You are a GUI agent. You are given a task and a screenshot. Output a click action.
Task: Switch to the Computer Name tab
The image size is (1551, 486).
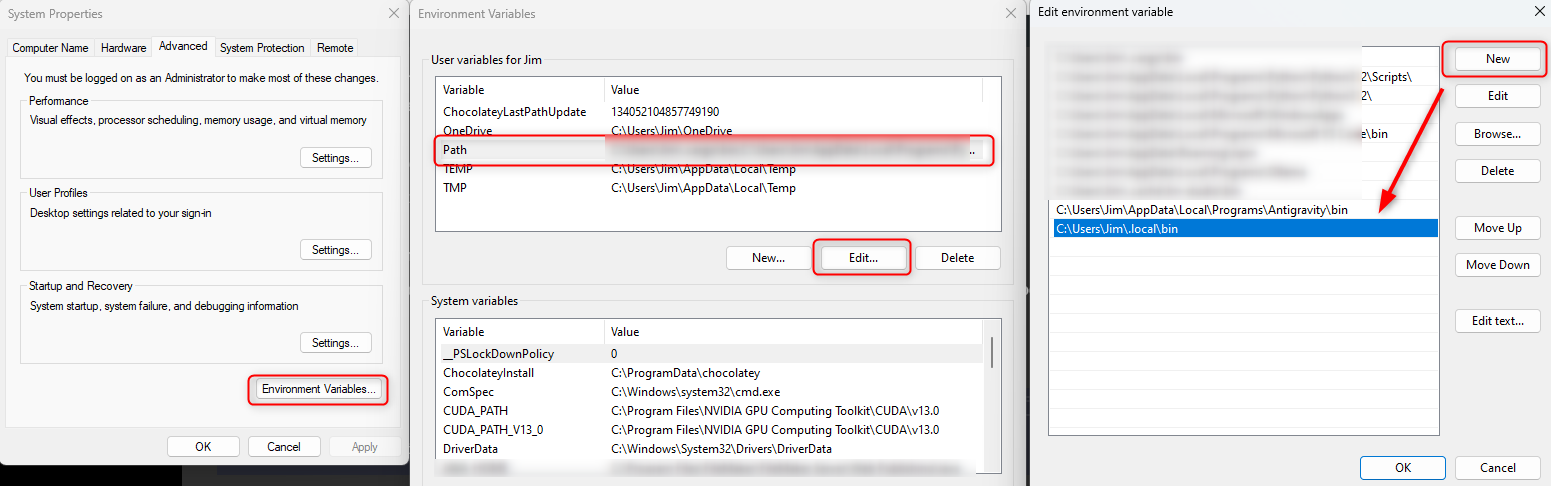point(50,48)
